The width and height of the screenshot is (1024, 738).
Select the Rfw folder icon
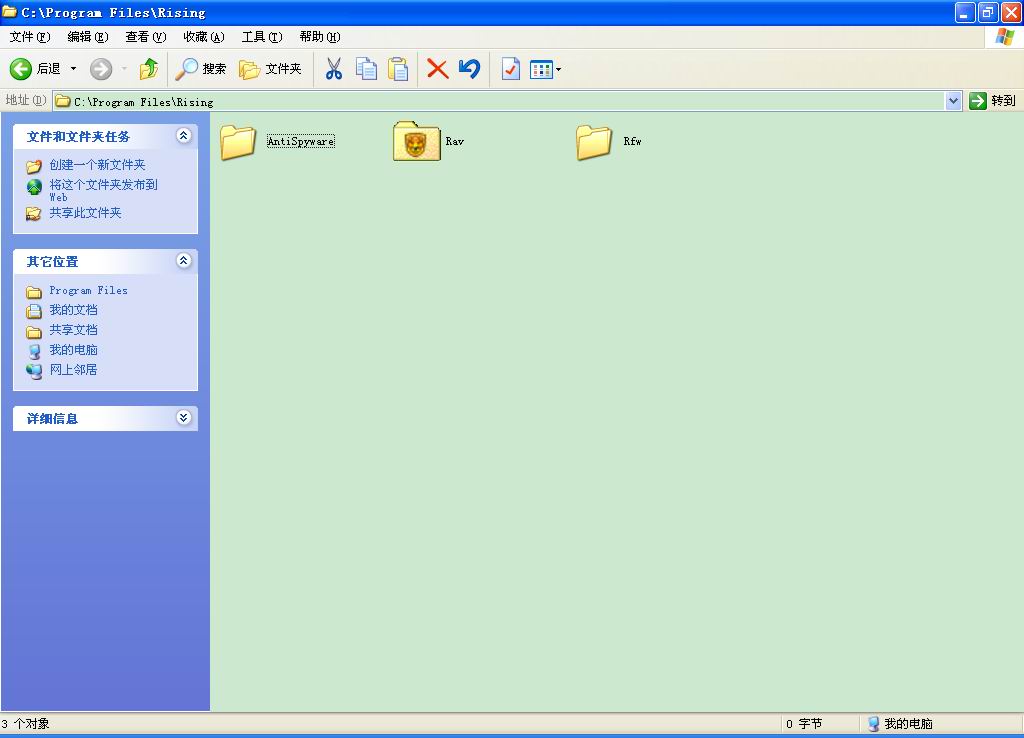point(594,142)
